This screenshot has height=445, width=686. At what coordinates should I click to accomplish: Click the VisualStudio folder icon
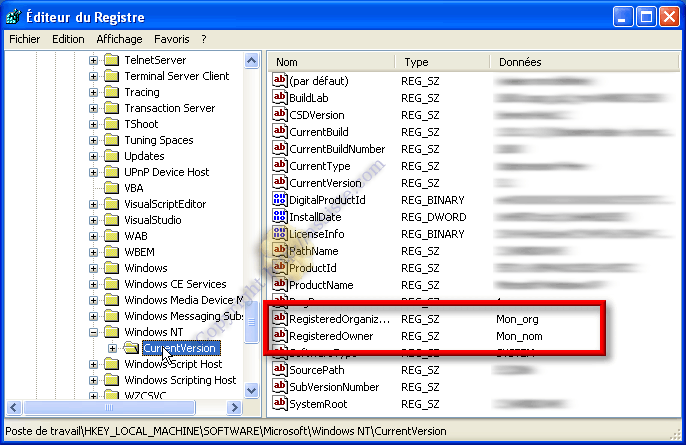(112, 220)
